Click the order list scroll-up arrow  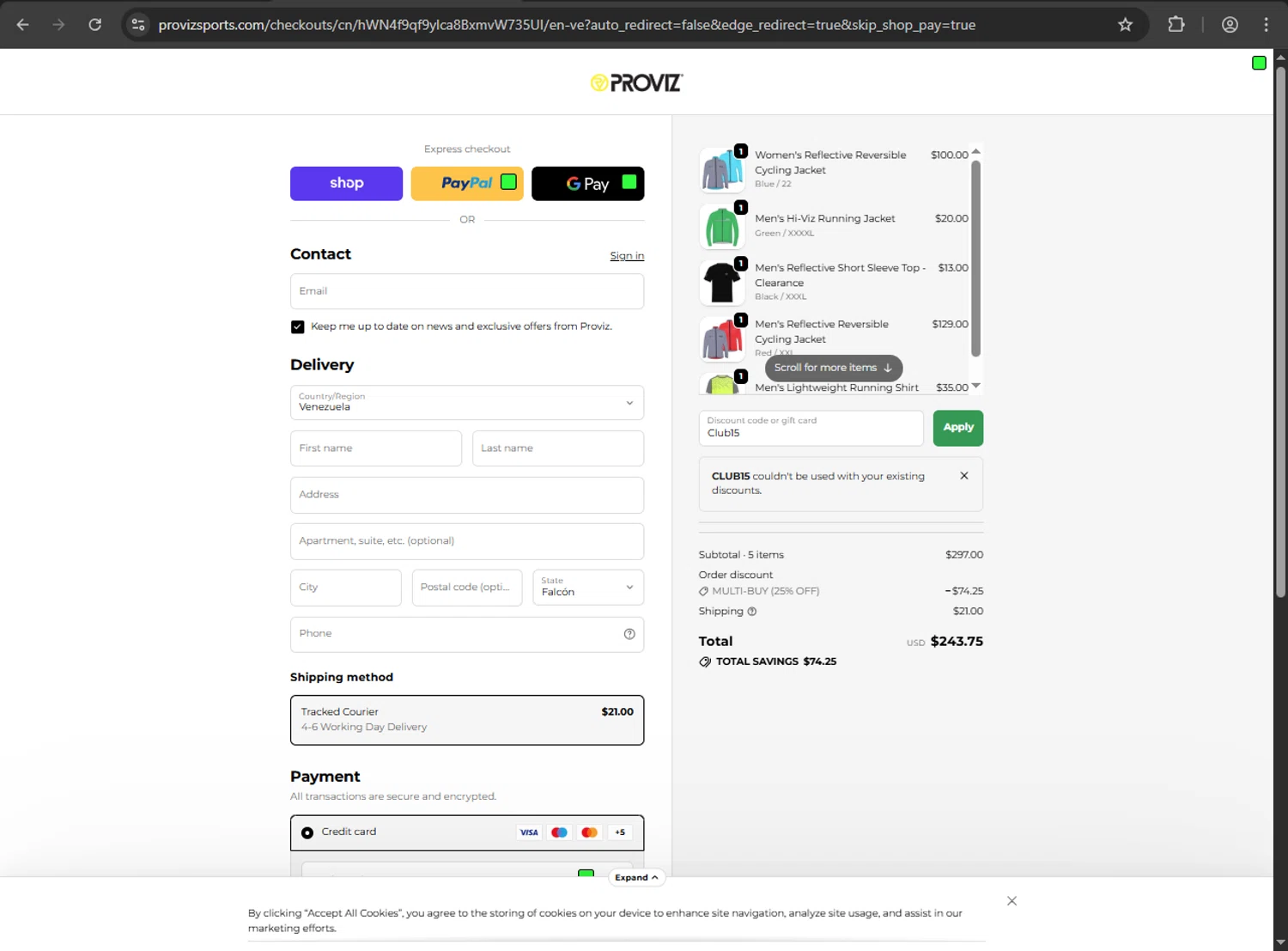(x=975, y=151)
